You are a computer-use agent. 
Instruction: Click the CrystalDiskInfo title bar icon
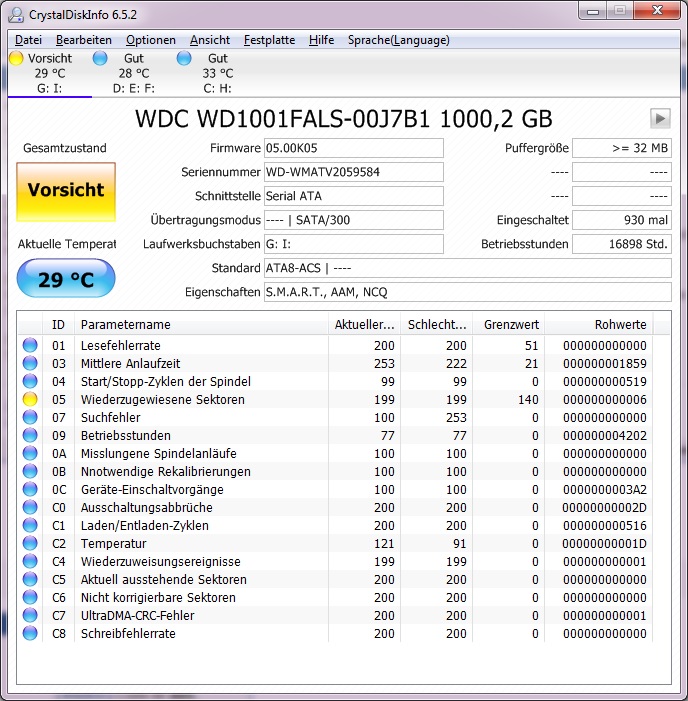[x=16, y=15]
